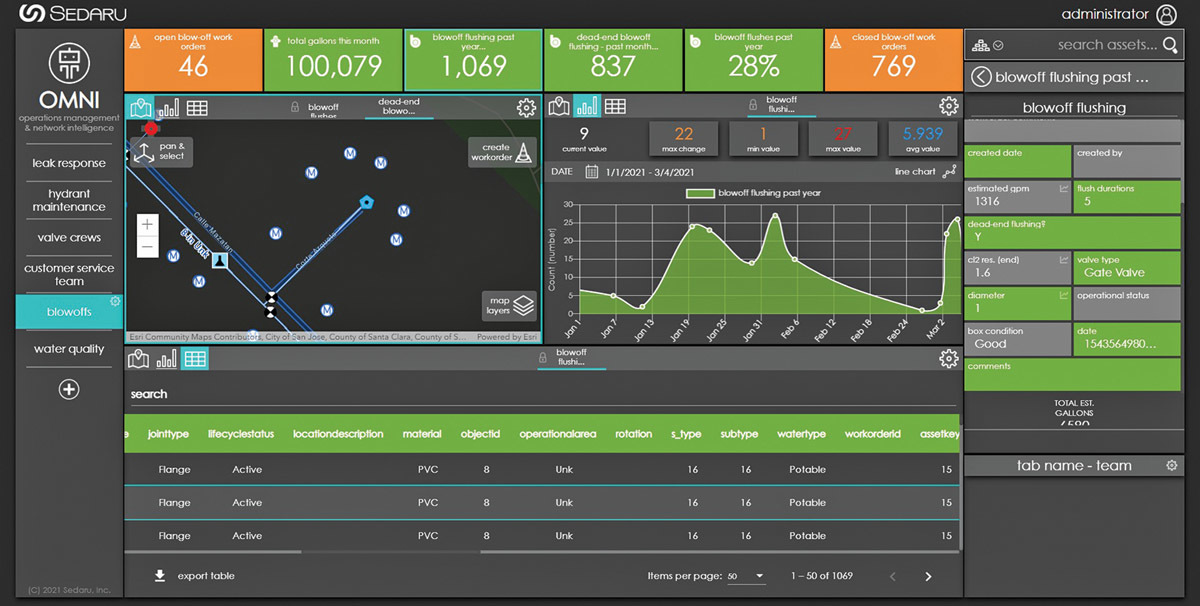
Task: Click the green blowoff flushing legend swatch
Action: pos(699,193)
